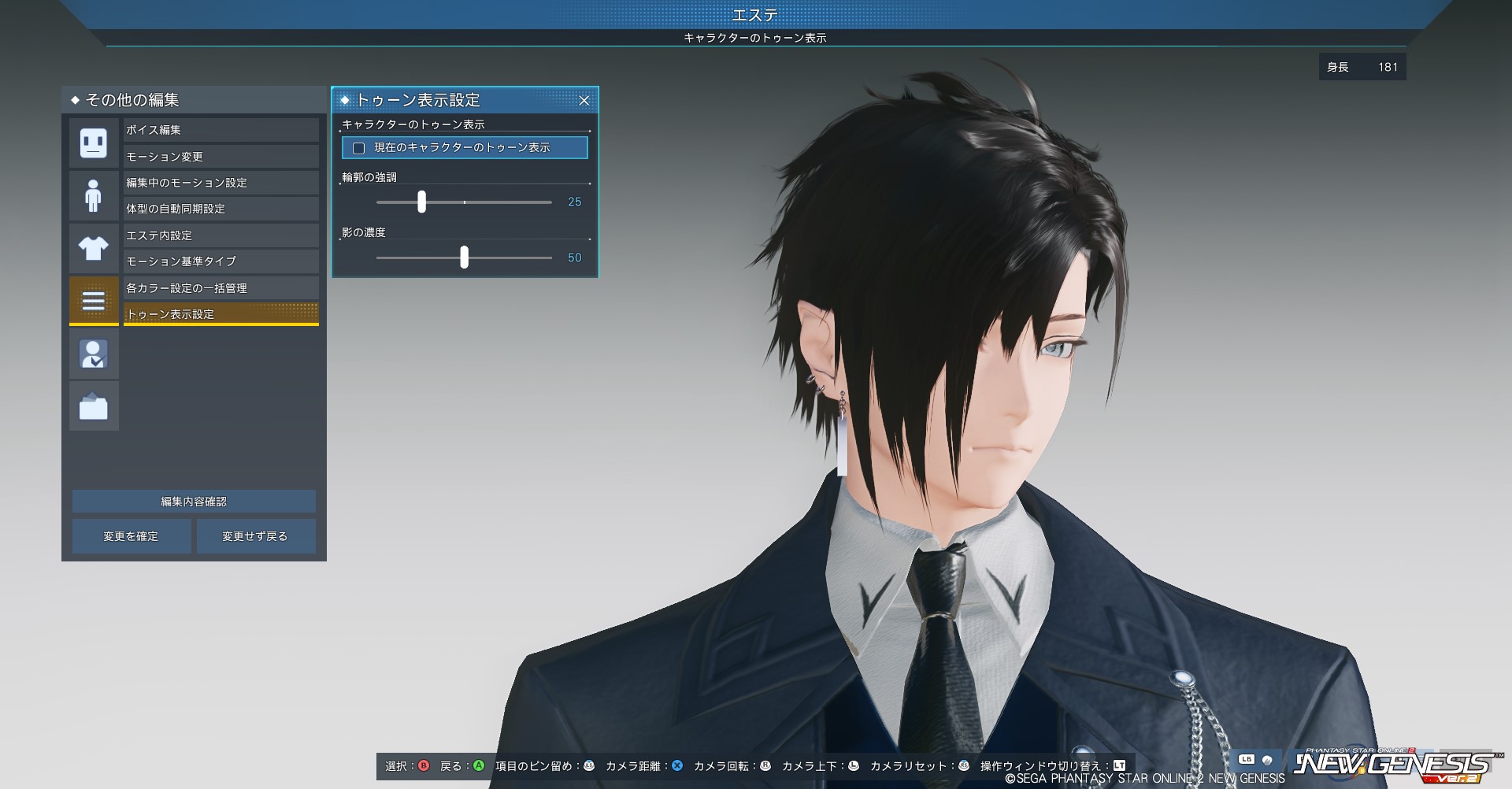The width and height of the screenshot is (1512, 789).
Task: Click the その他の編集 panel header
Action: click(194, 100)
